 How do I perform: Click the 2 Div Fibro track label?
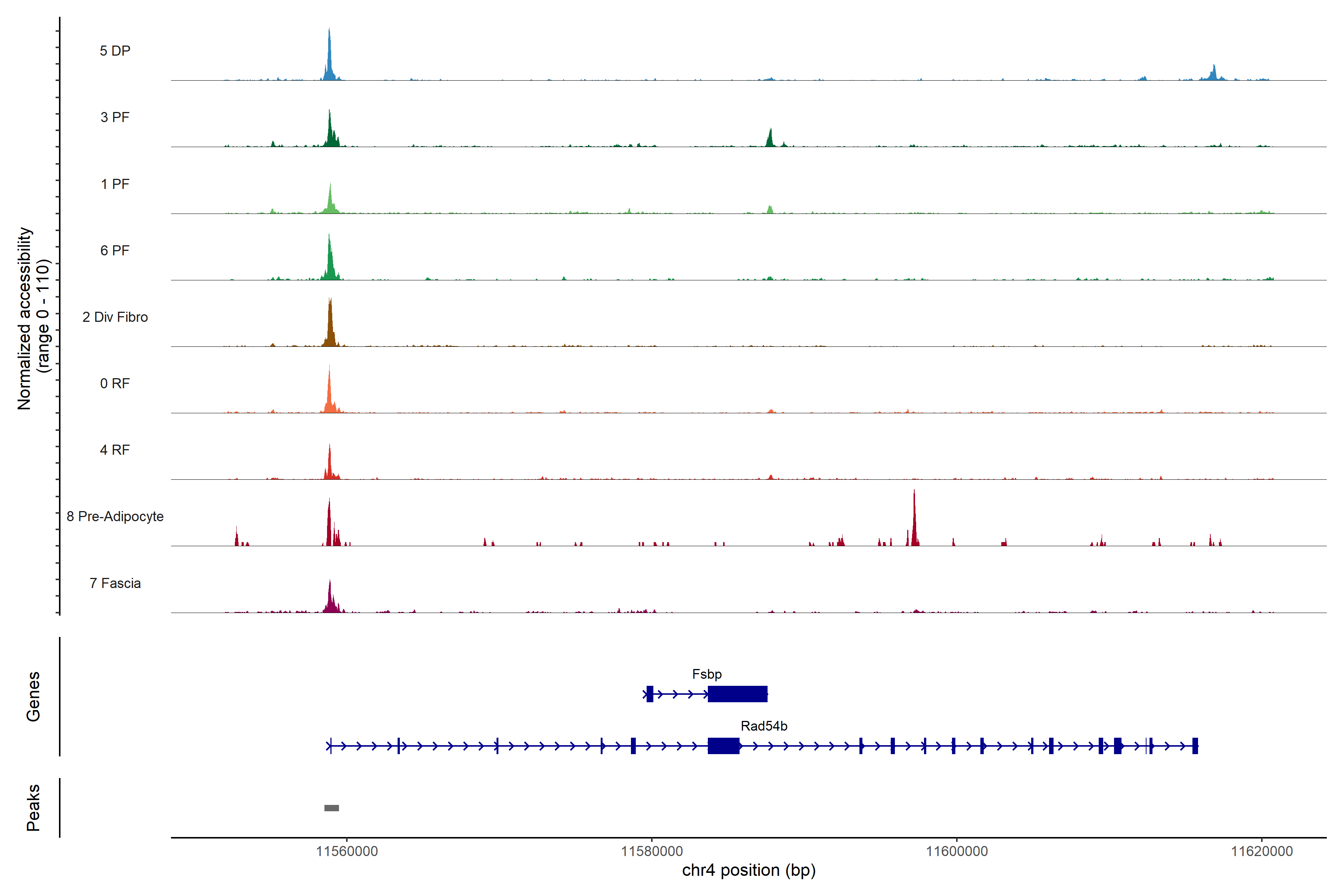[x=115, y=317]
